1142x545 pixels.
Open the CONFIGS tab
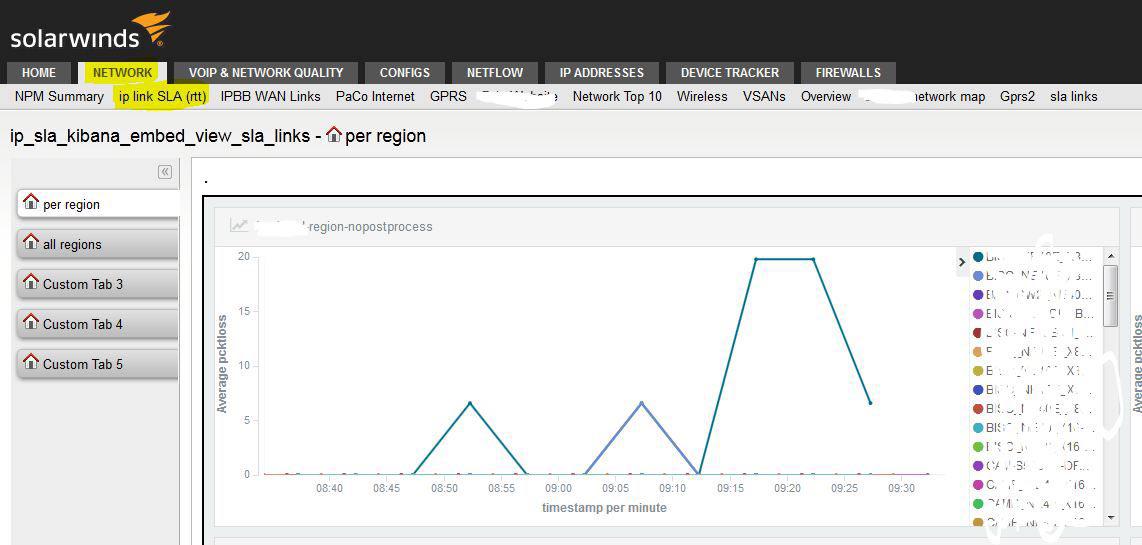pyautogui.click(x=405, y=73)
